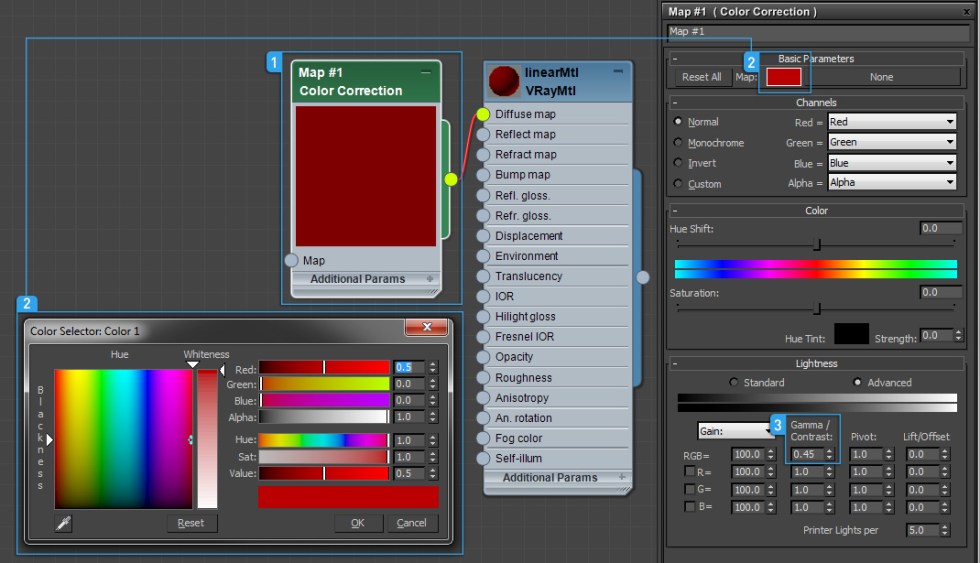Click the Anisotropy input socket
This screenshot has height=563, width=980.
[x=483, y=397]
